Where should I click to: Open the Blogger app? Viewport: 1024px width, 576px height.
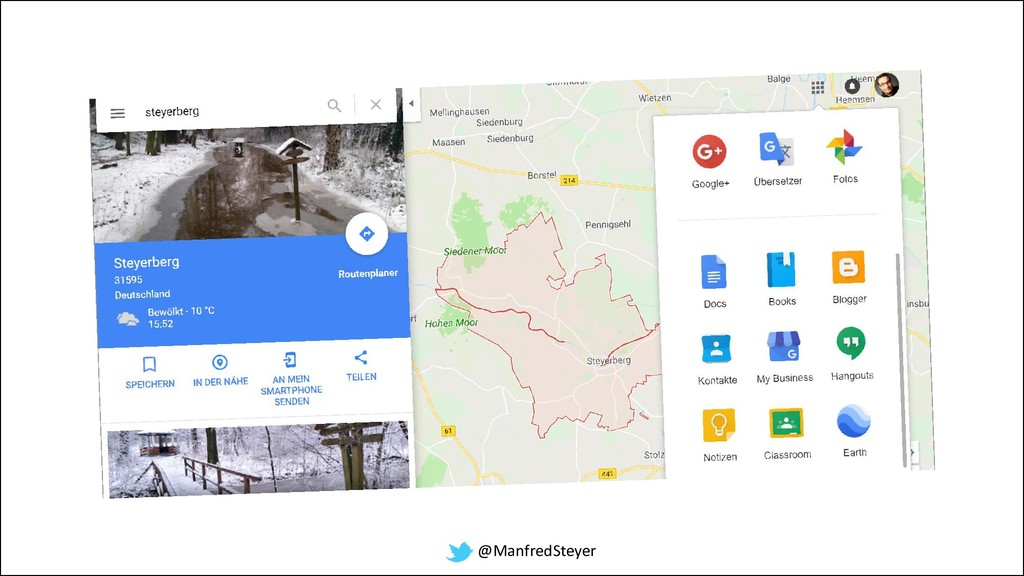click(849, 277)
